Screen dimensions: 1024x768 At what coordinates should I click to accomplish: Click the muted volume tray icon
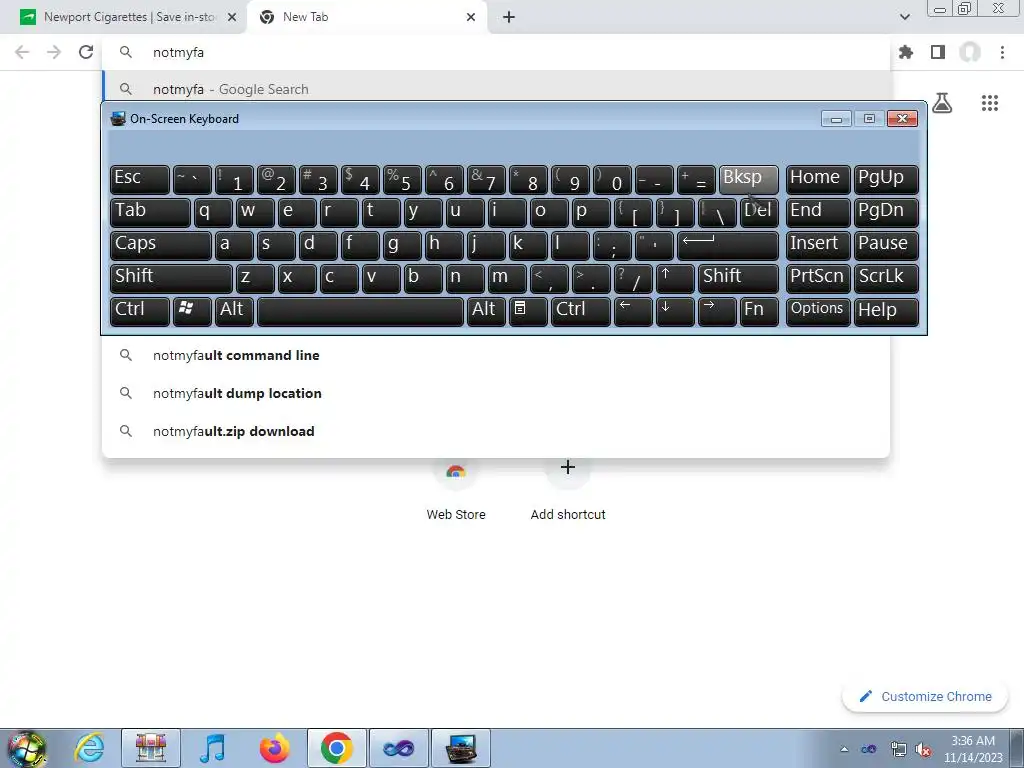click(923, 750)
